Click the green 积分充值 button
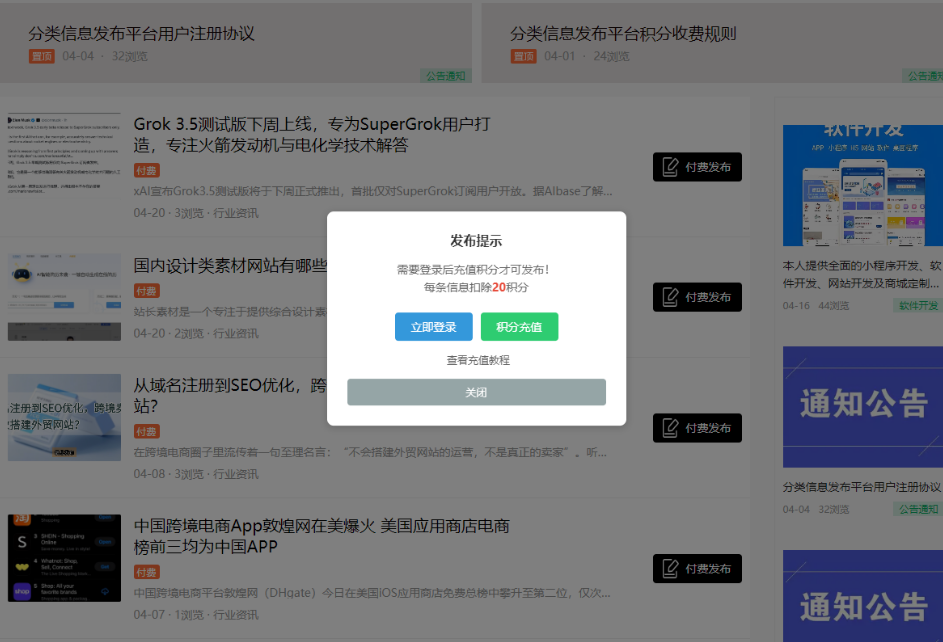 click(520, 326)
